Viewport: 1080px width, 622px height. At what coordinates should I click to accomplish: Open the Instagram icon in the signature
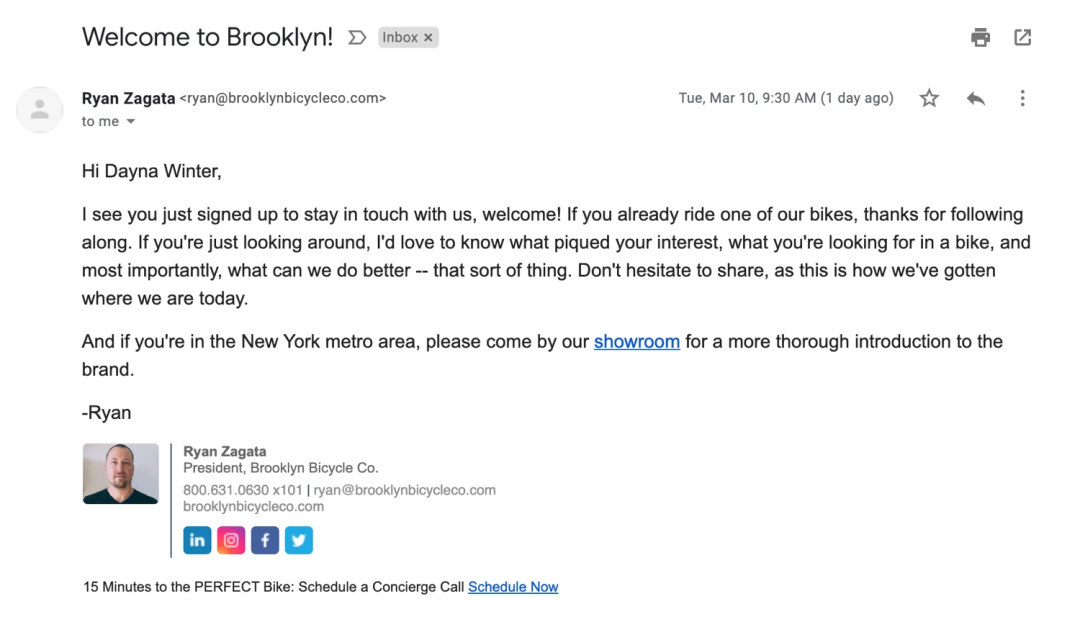tap(231, 540)
